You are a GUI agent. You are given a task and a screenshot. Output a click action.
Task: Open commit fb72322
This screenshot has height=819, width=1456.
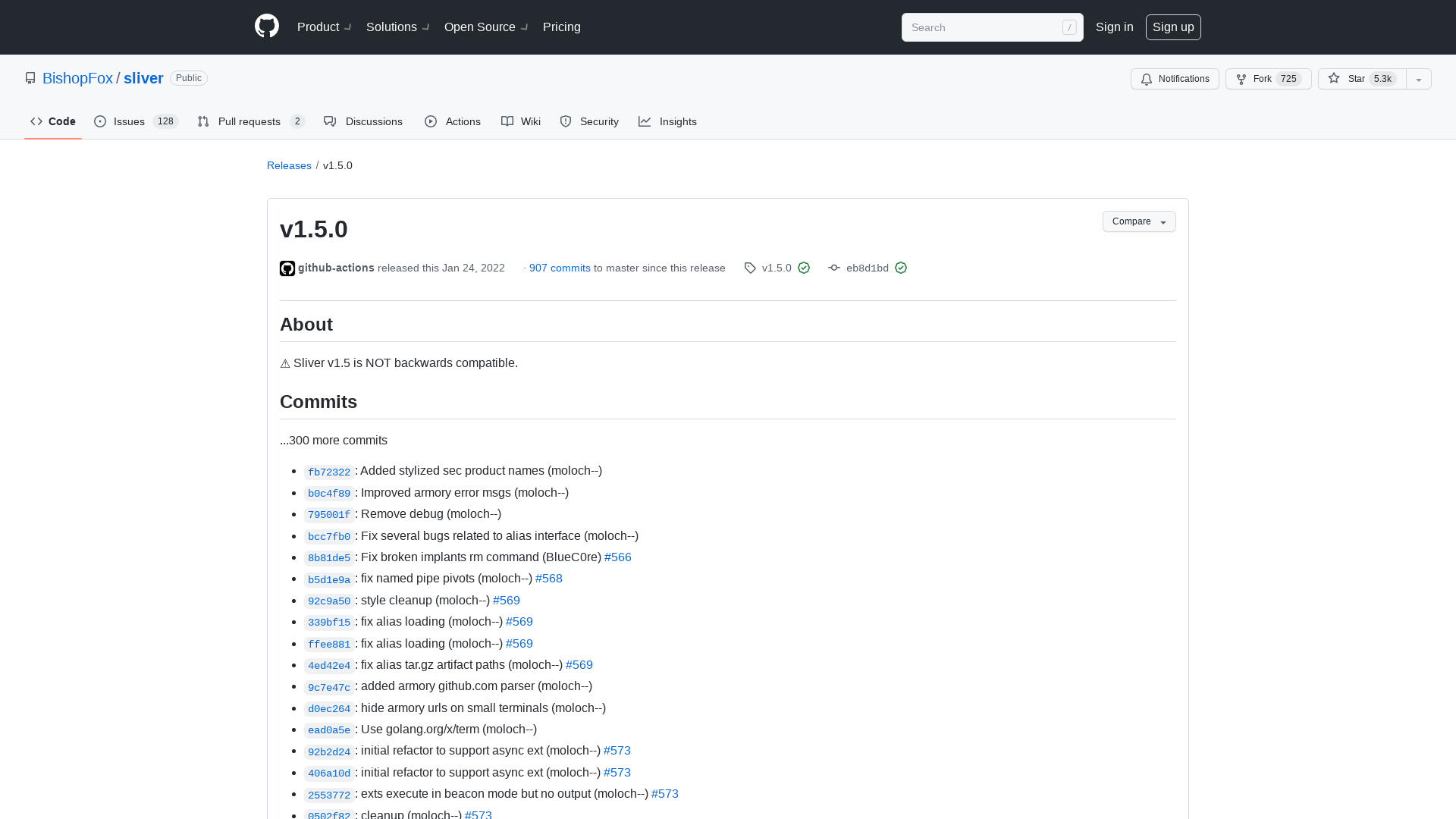click(329, 472)
